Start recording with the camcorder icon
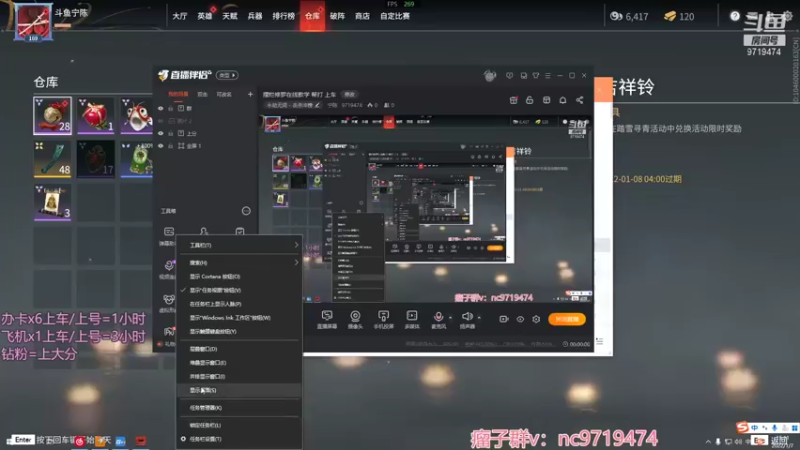 point(504,319)
